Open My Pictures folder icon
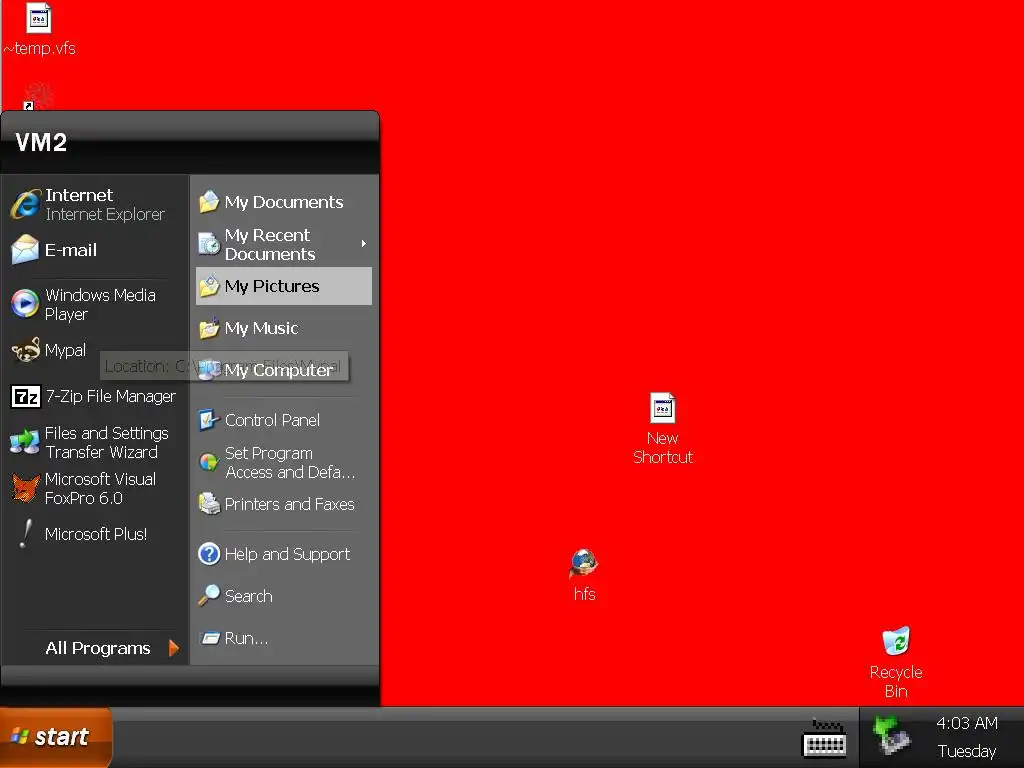1024x768 pixels. [209, 286]
